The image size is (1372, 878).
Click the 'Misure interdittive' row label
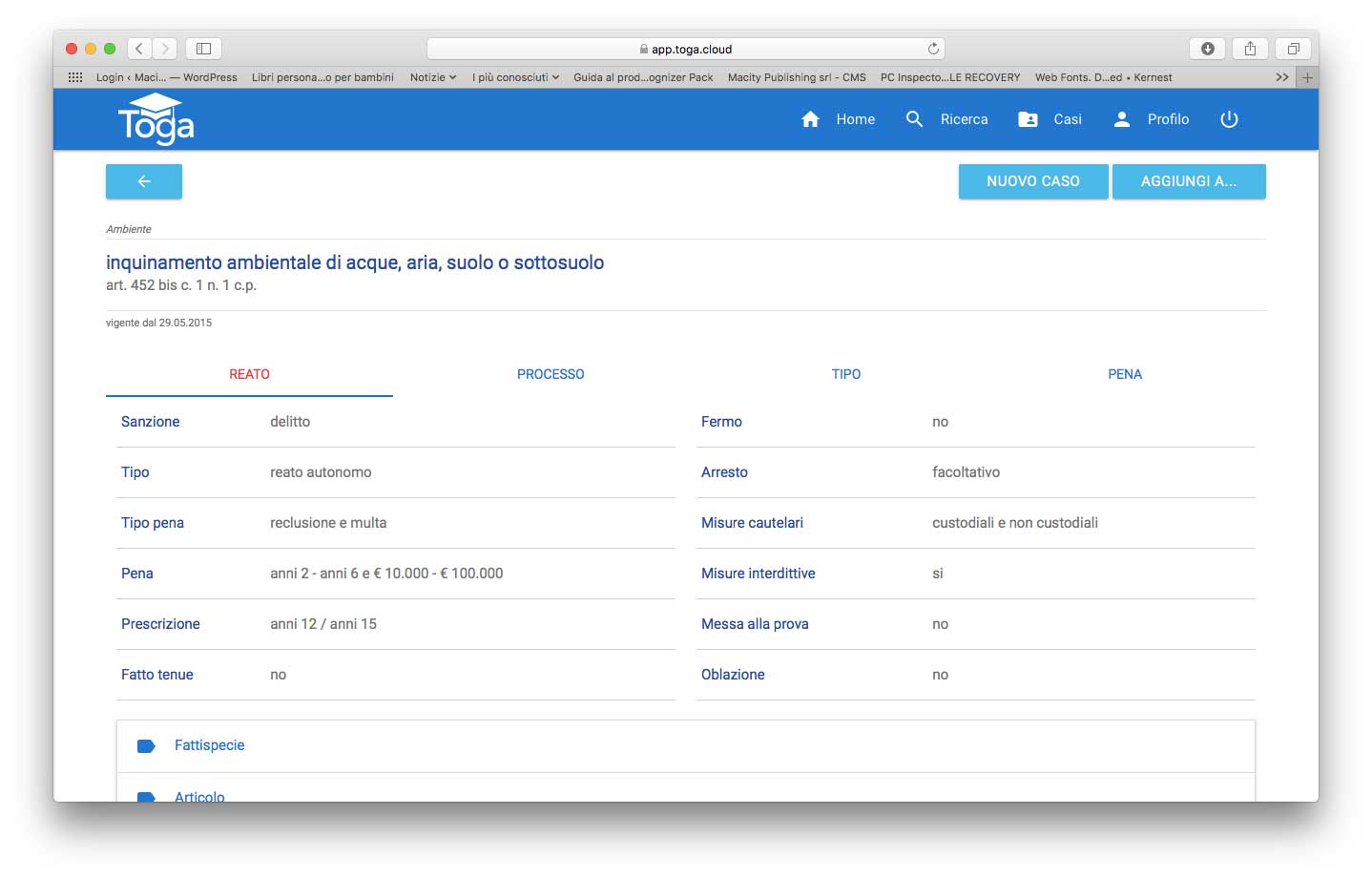tap(759, 574)
